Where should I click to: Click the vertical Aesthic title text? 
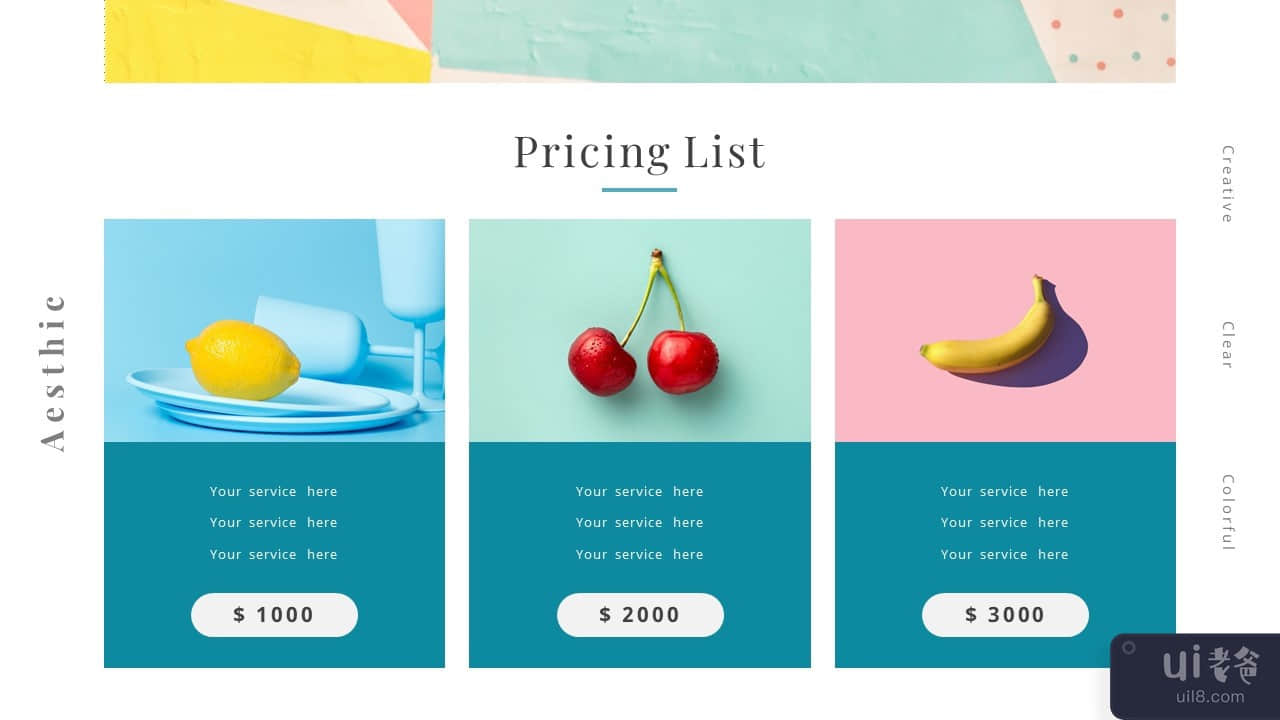(x=54, y=372)
